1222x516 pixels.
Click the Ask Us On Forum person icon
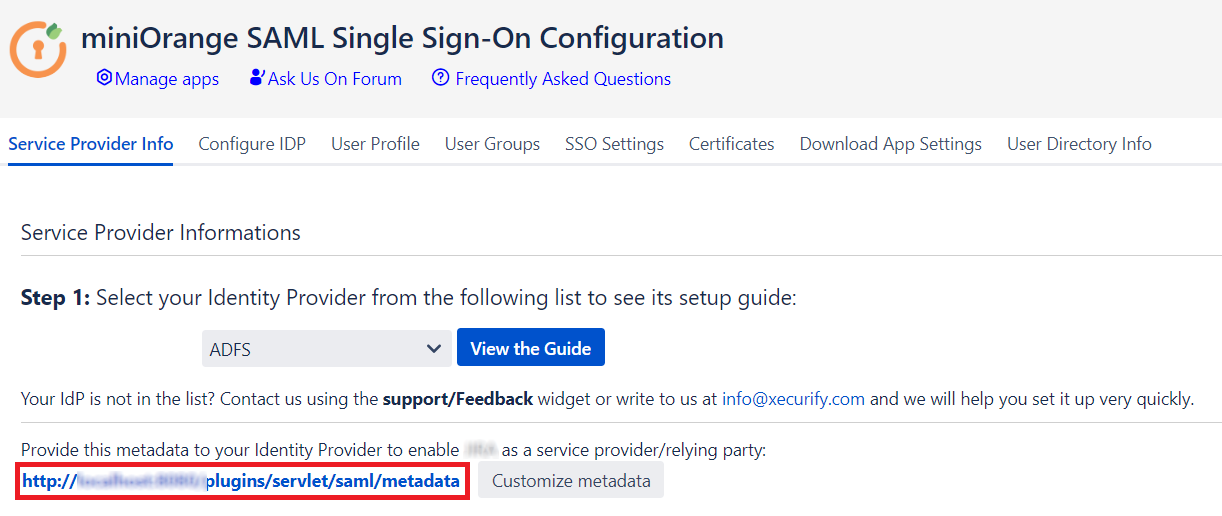click(x=257, y=78)
